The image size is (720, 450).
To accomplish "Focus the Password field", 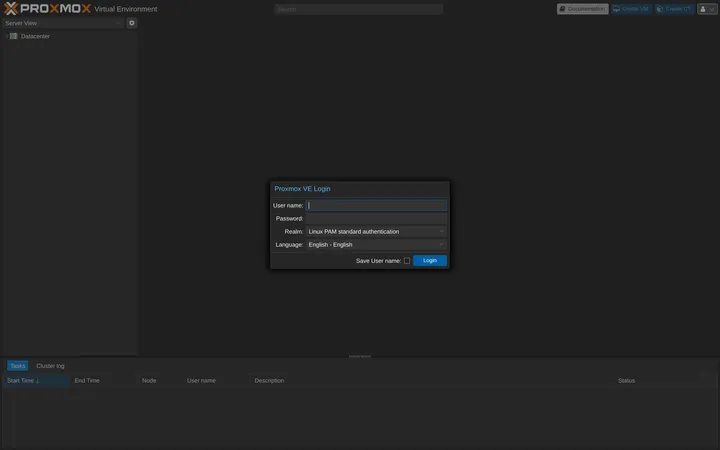I will coord(376,219).
